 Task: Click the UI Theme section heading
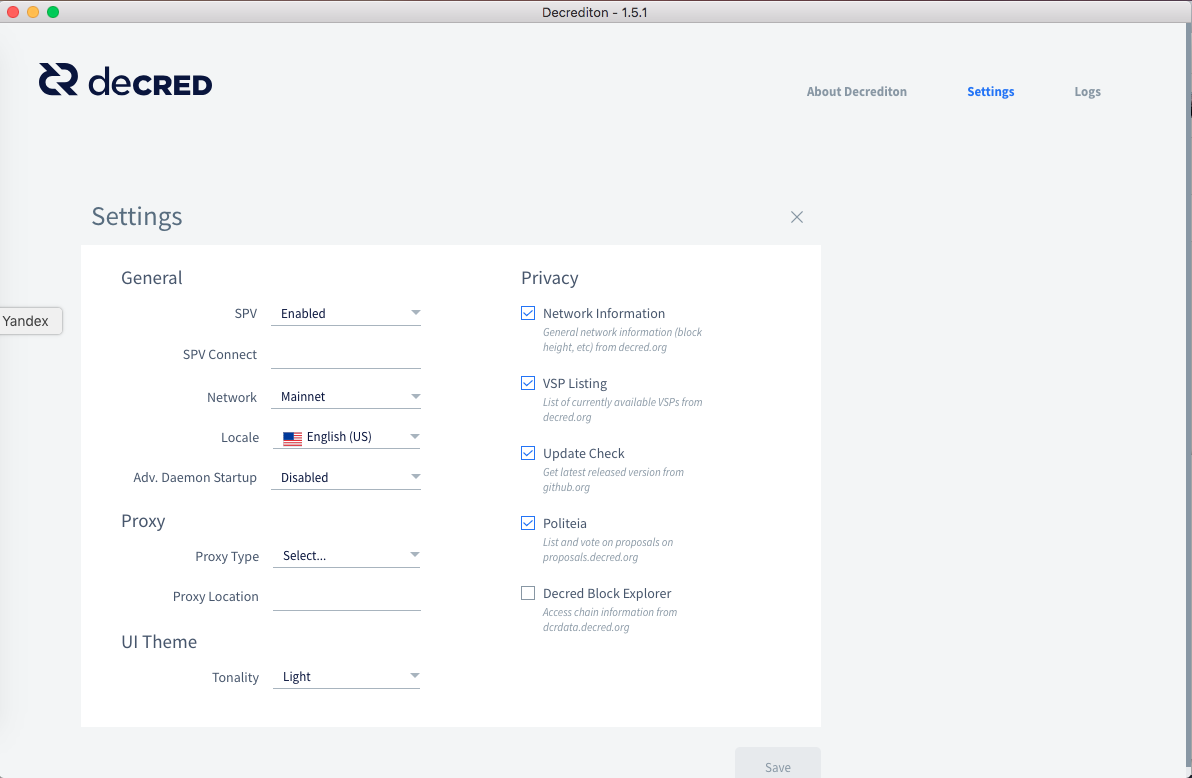(159, 642)
